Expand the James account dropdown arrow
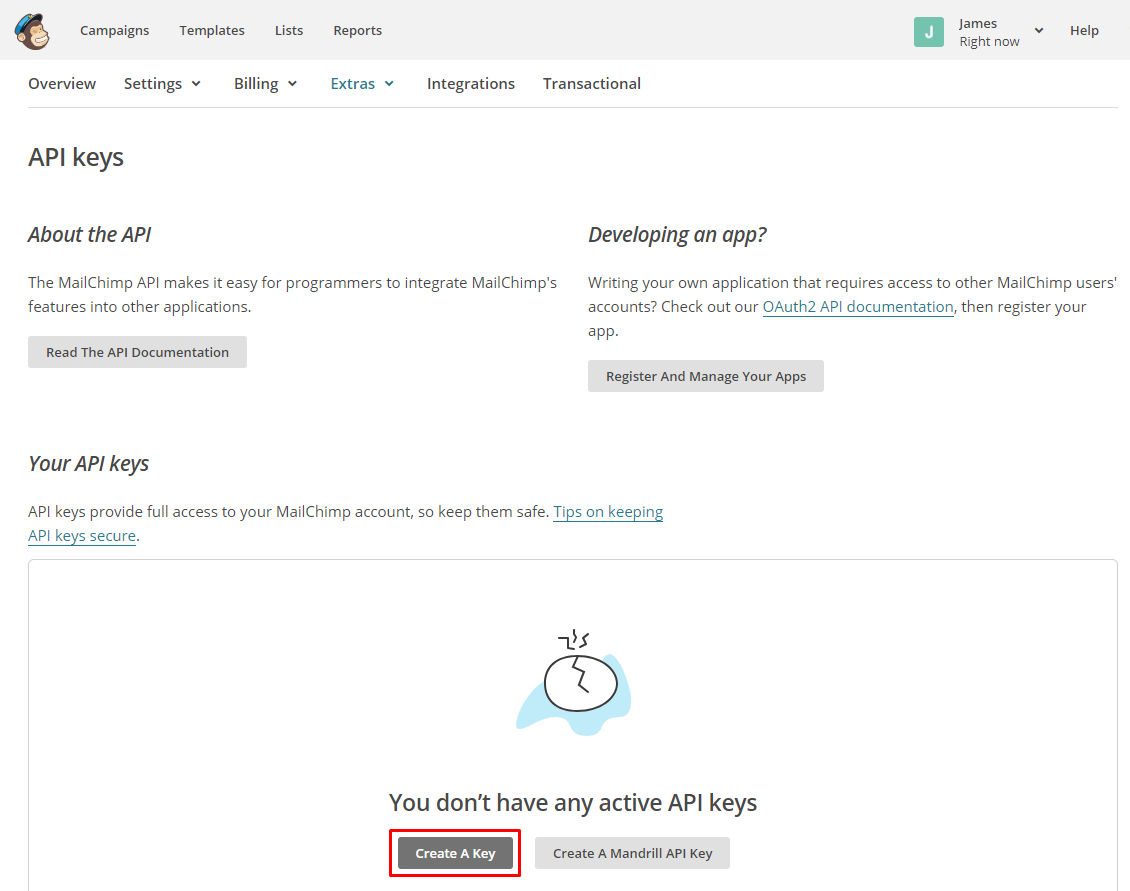 (x=1038, y=30)
